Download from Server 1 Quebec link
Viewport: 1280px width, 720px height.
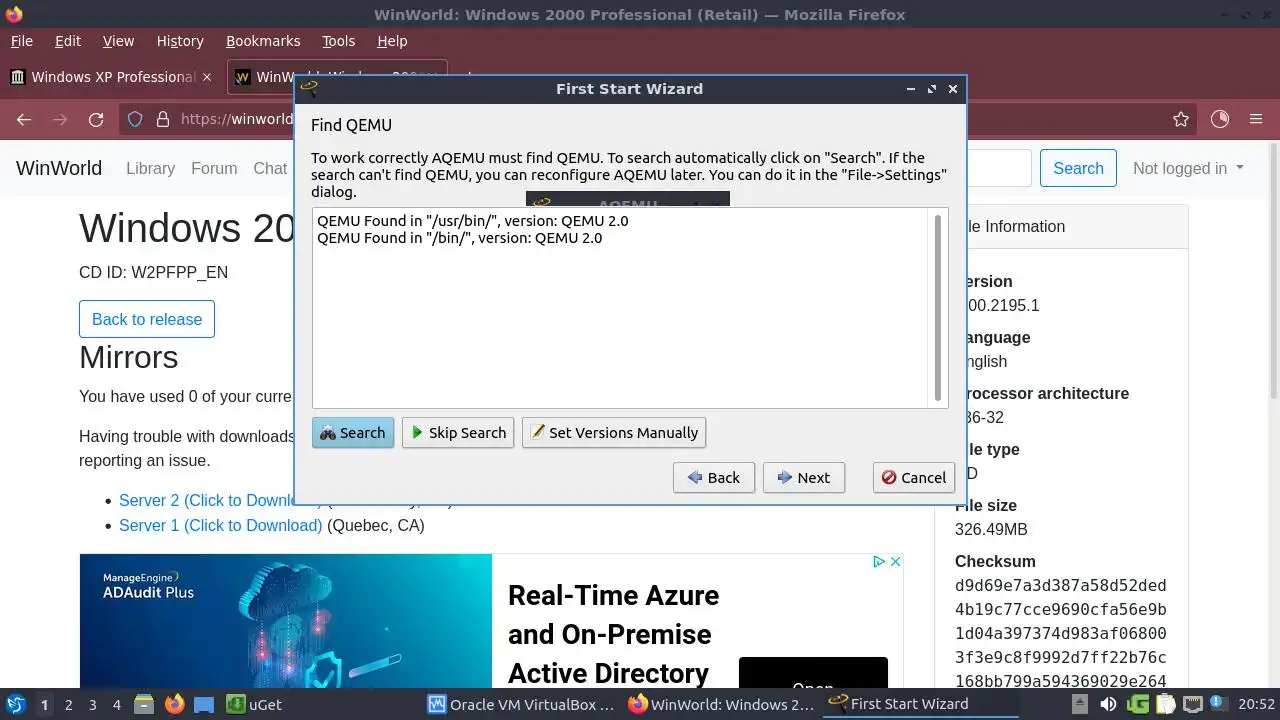pos(220,525)
